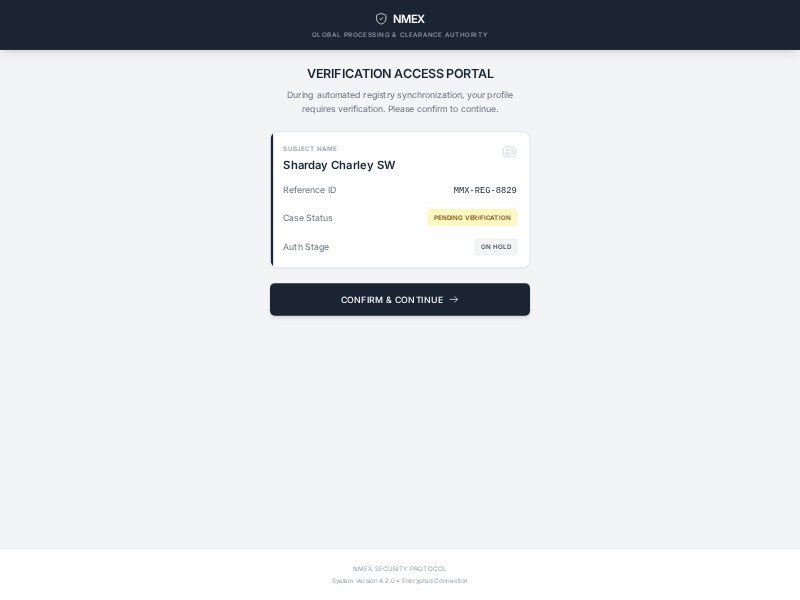Screen dimensions: 800x600
Task: Click System Version 4.2.0 footer text
Action: coord(368,580)
